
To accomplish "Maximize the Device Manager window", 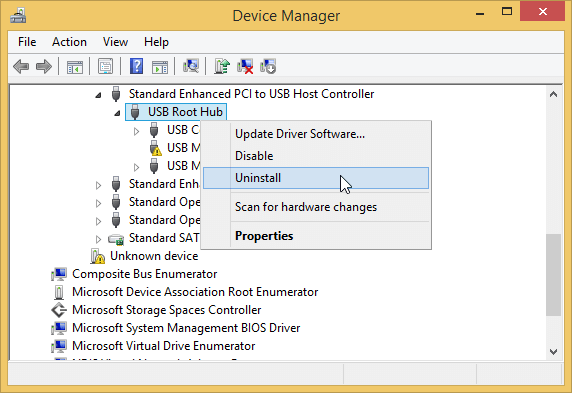I will coord(507,12).
